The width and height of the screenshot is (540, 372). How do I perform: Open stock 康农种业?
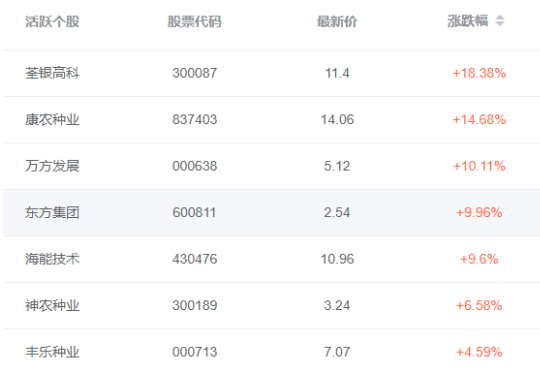click(x=52, y=120)
